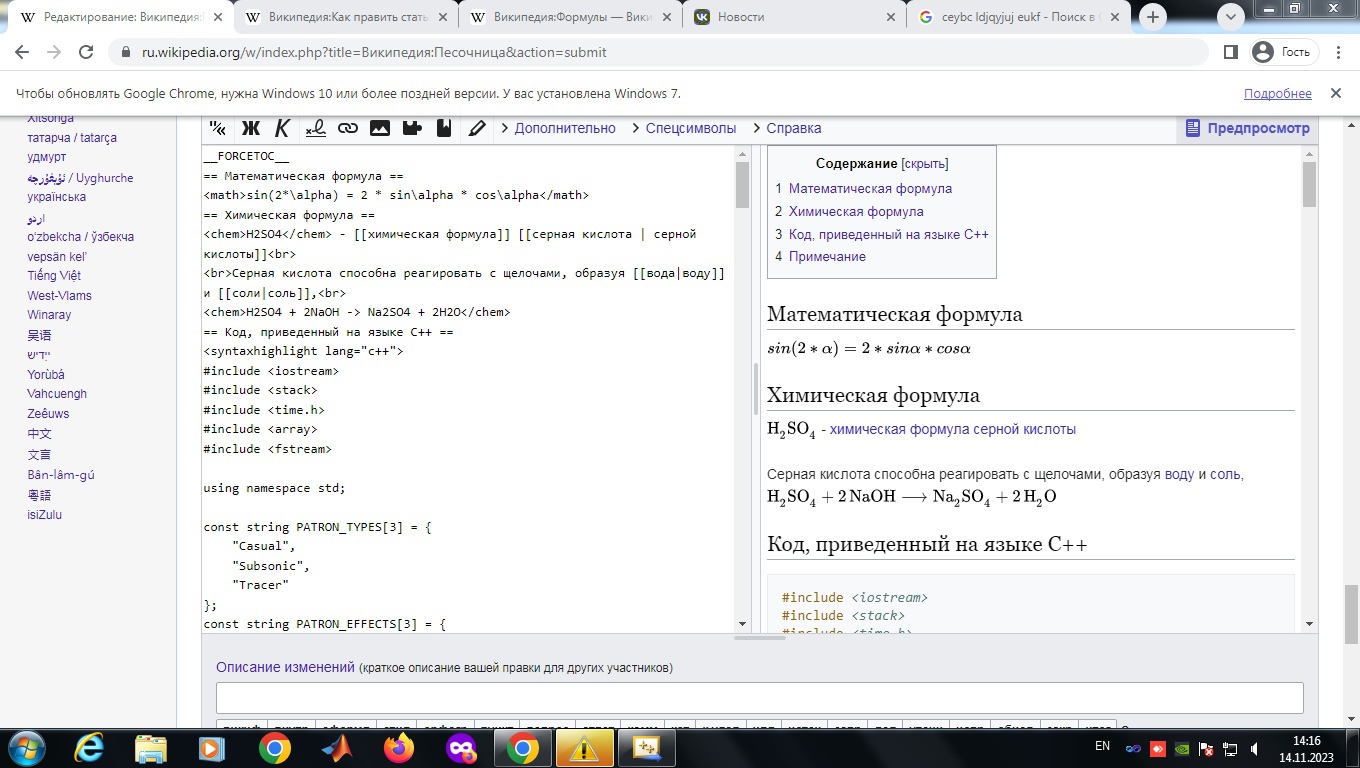Click the Предпросмотр preview button
The image size is (1360, 768).
1247,128
